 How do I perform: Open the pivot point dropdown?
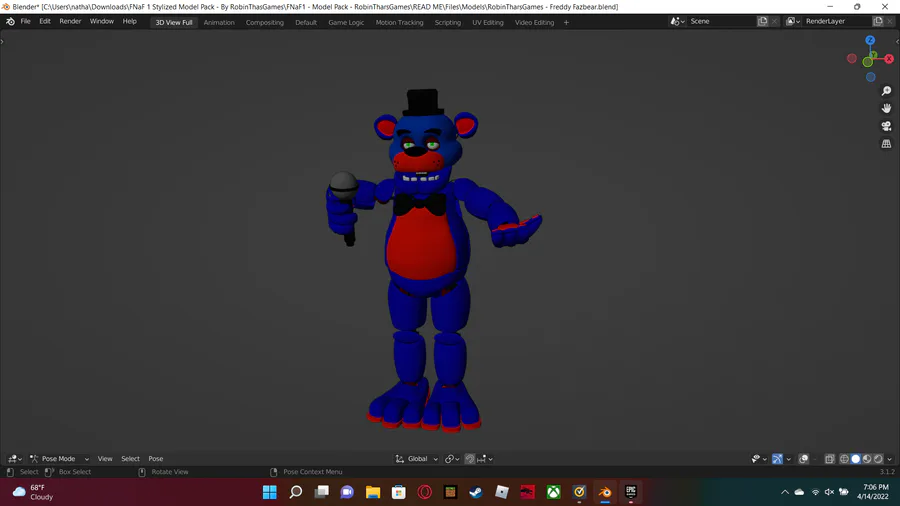point(452,459)
